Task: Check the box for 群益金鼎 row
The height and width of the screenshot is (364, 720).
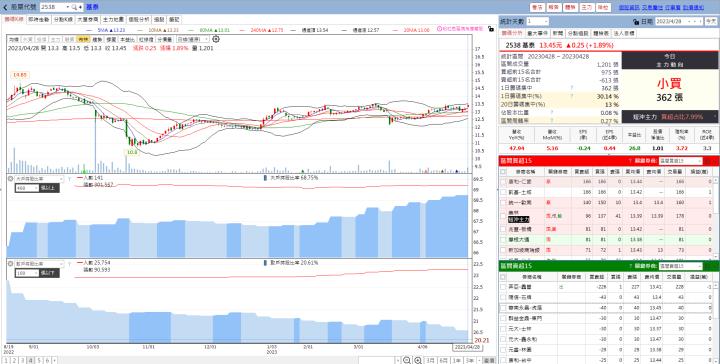Action: (x=503, y=318)
